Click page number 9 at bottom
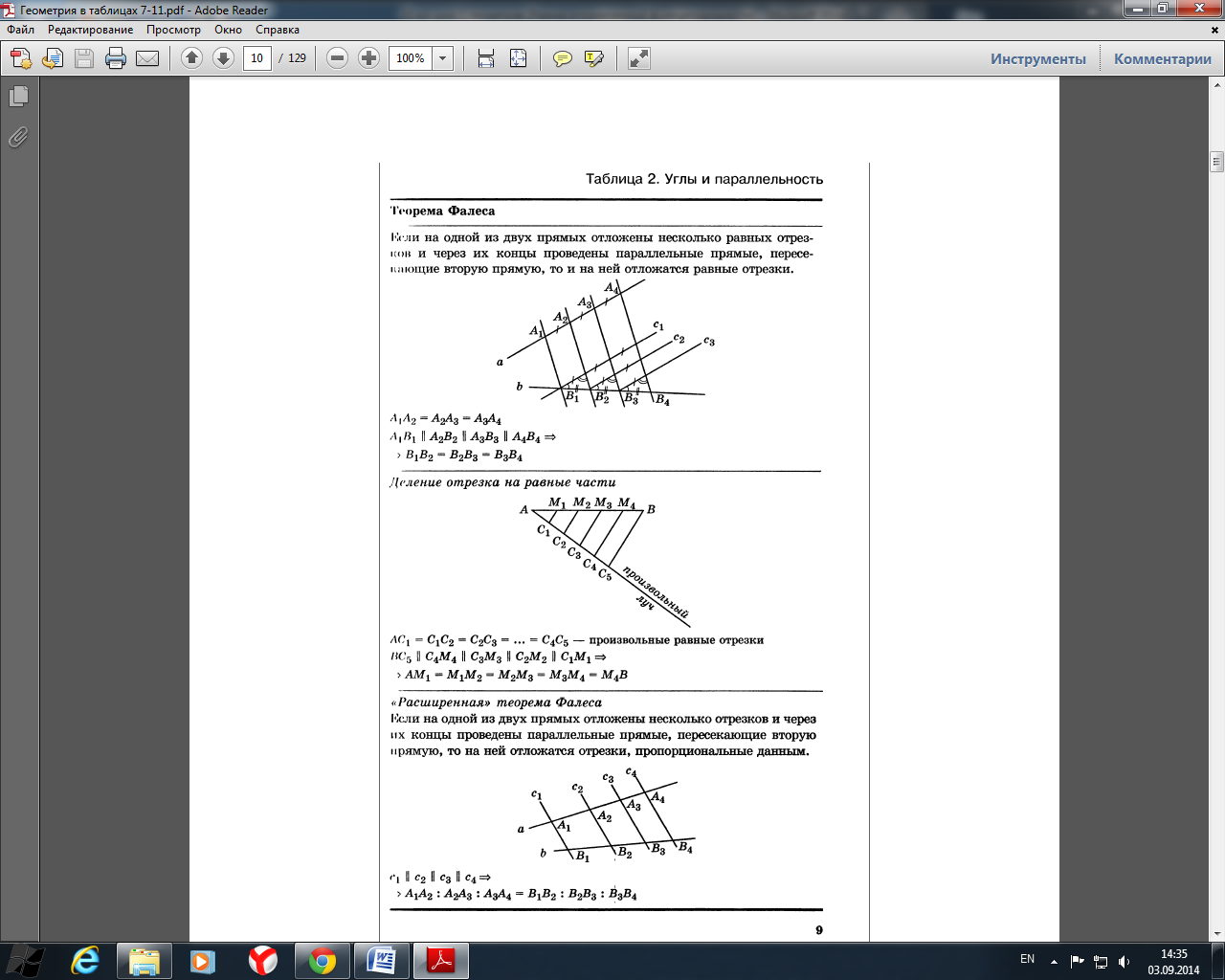Screen dimensions: 1225x980 819,930
